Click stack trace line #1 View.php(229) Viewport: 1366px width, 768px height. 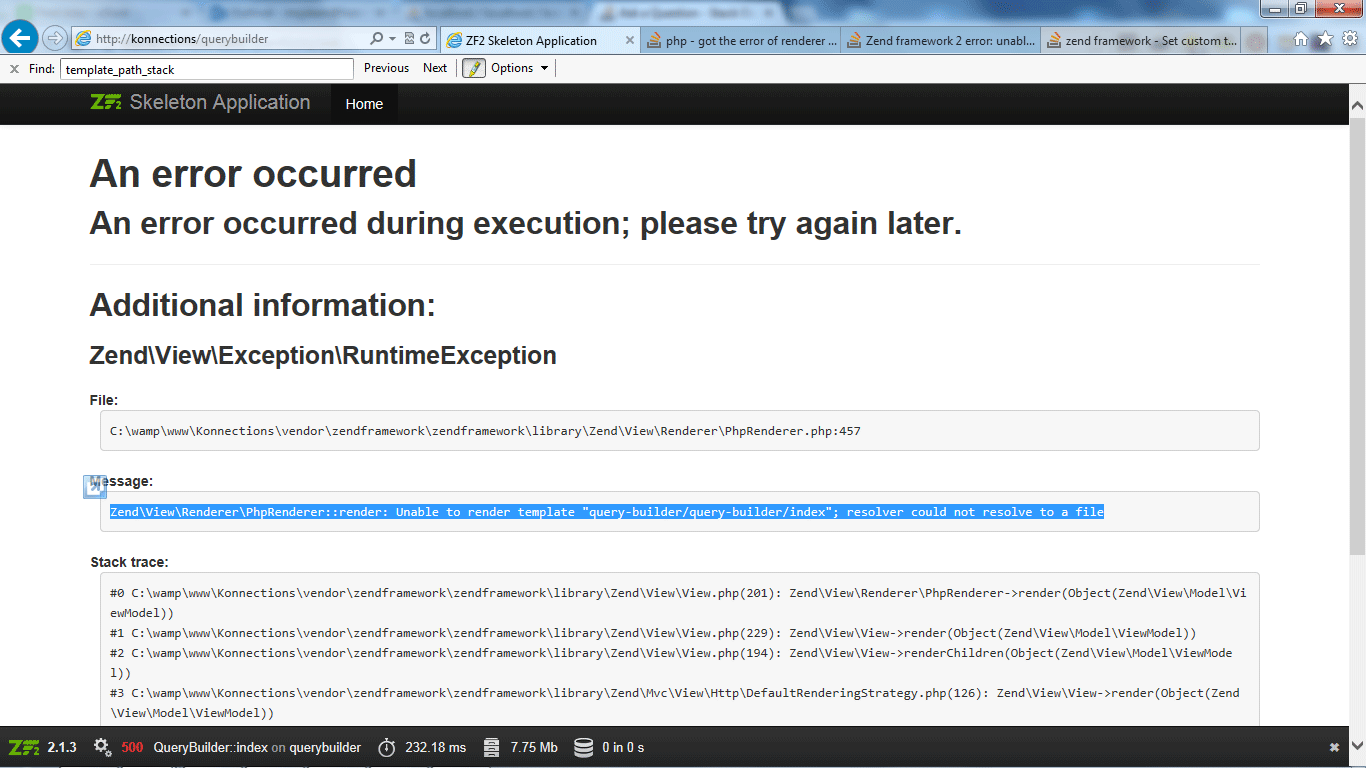coord(653,633)
